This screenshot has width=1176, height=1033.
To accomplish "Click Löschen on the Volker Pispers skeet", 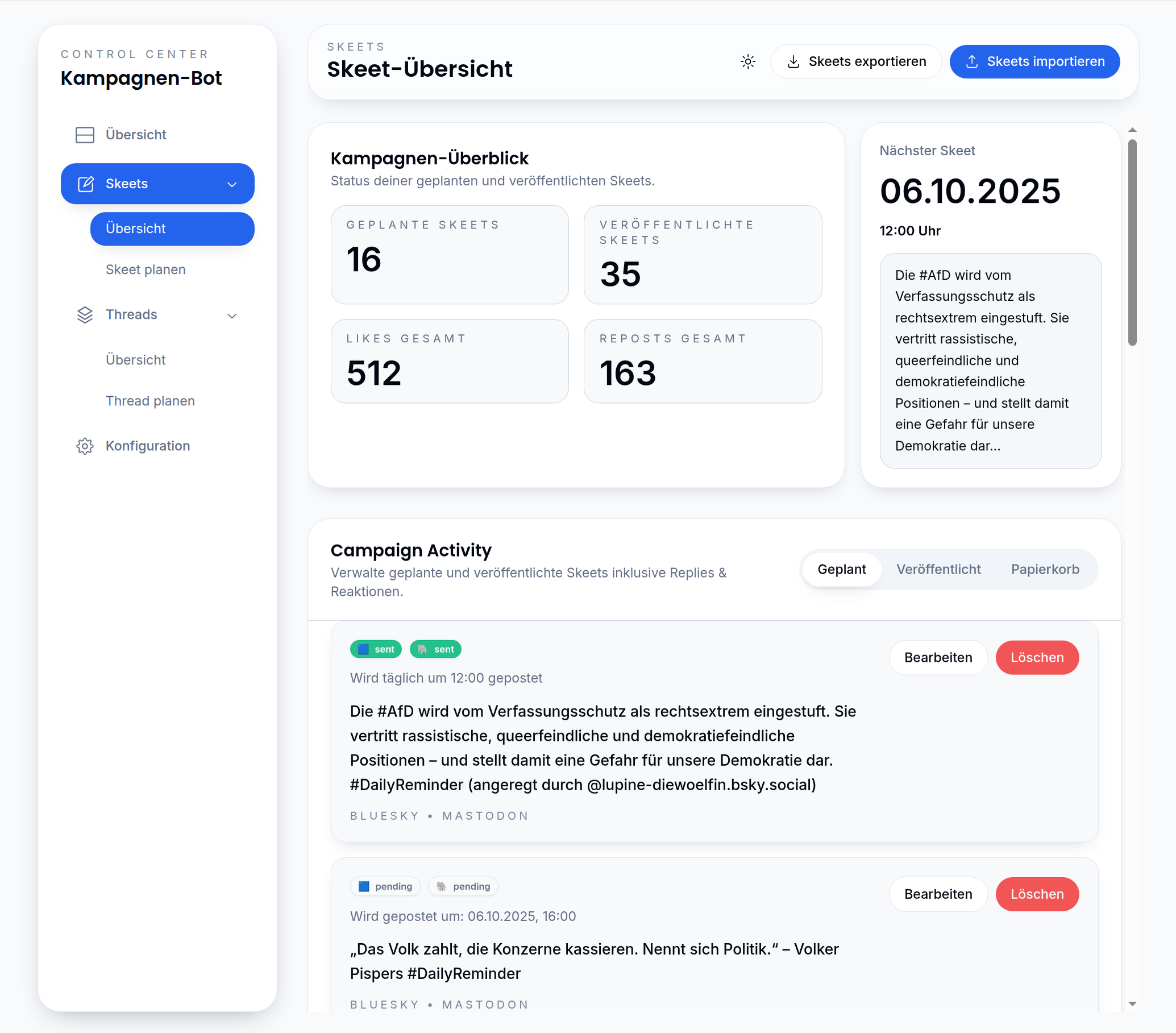I will pyautogui.click(x=1036, y=894).
